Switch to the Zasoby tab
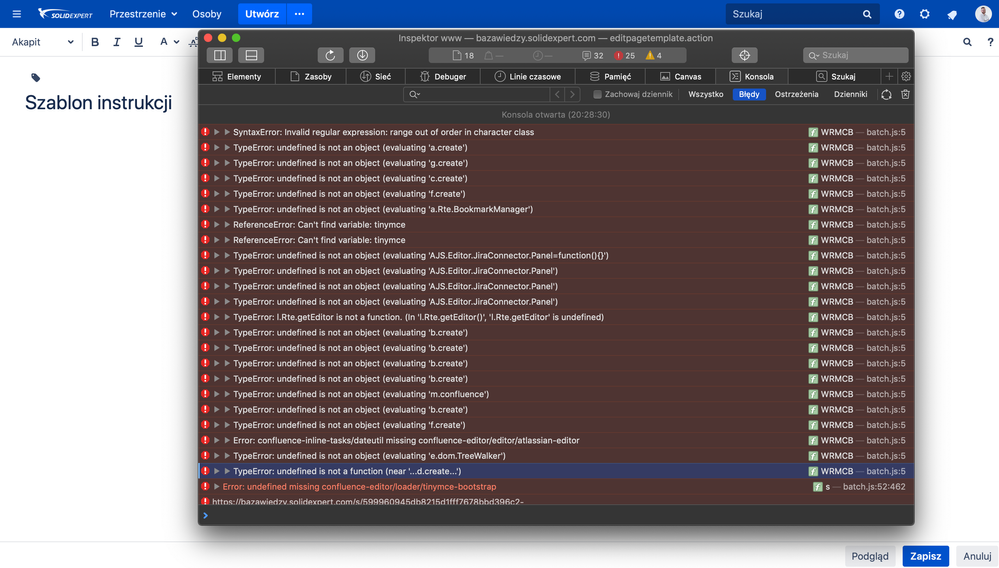 [x=311, y=76]
